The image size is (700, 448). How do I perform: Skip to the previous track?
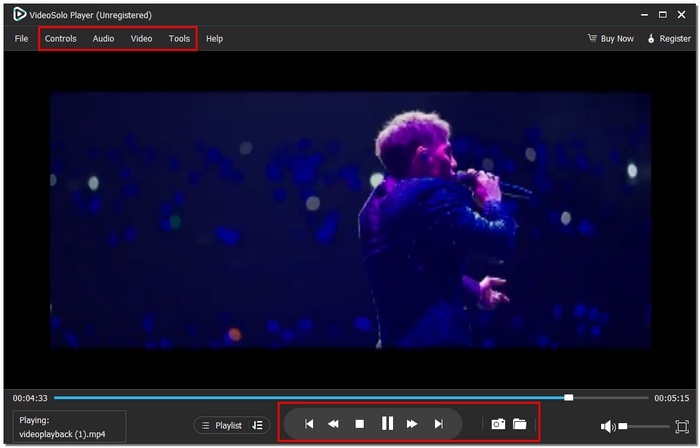point(309,424)
